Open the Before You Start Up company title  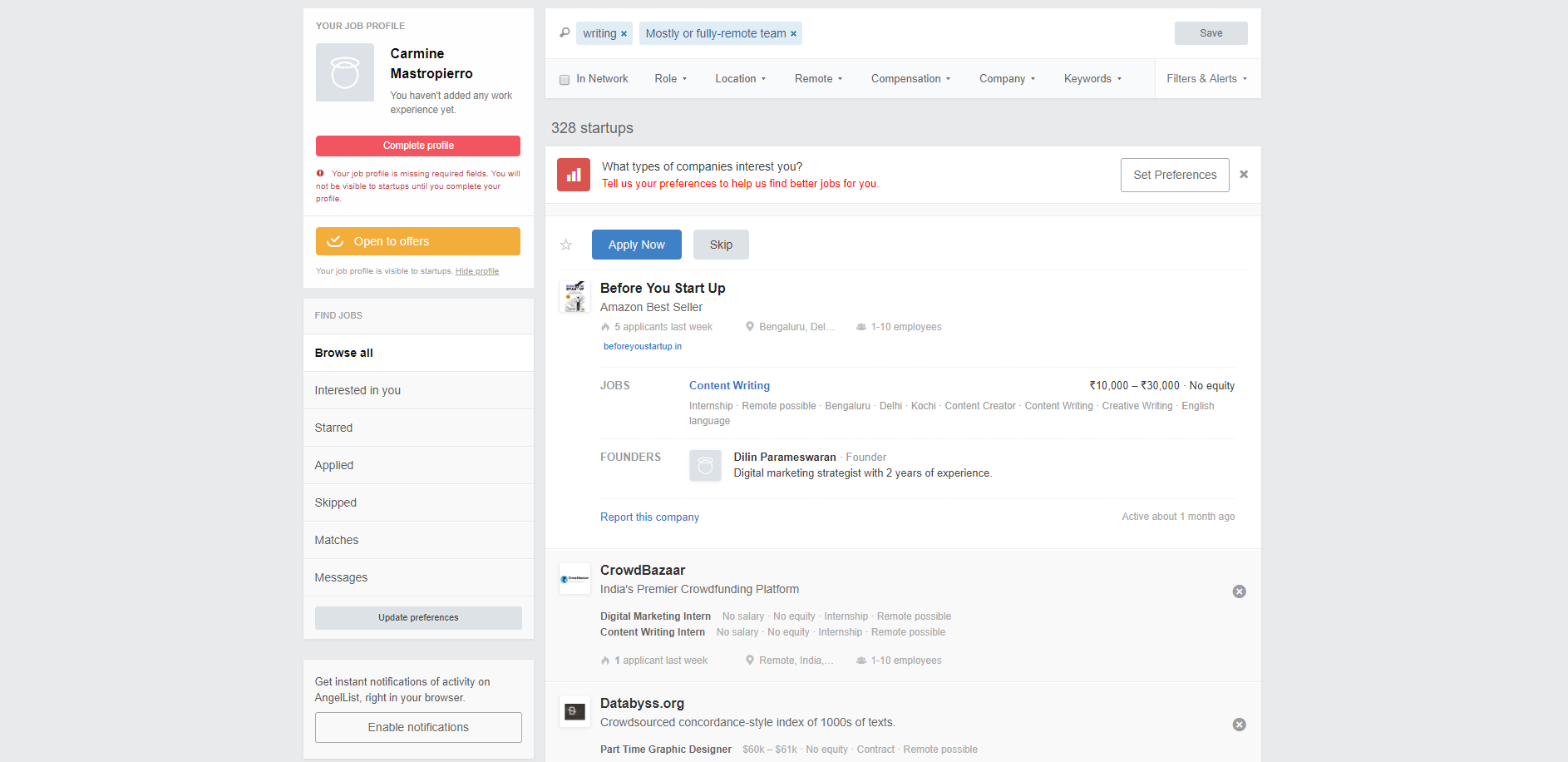[663, 288]
